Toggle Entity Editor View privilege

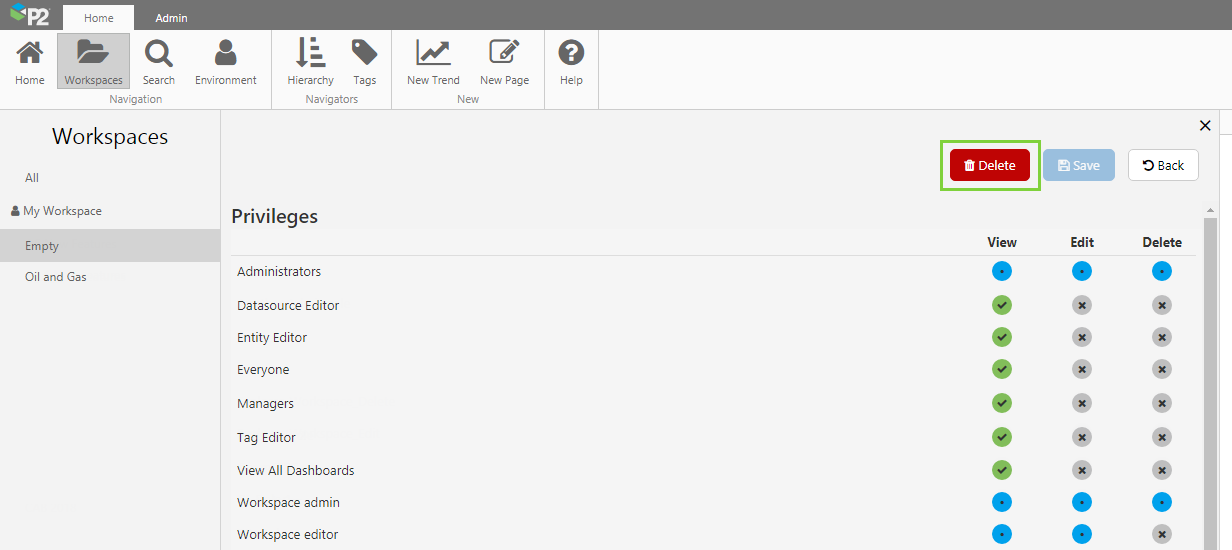pos(1002,337)
